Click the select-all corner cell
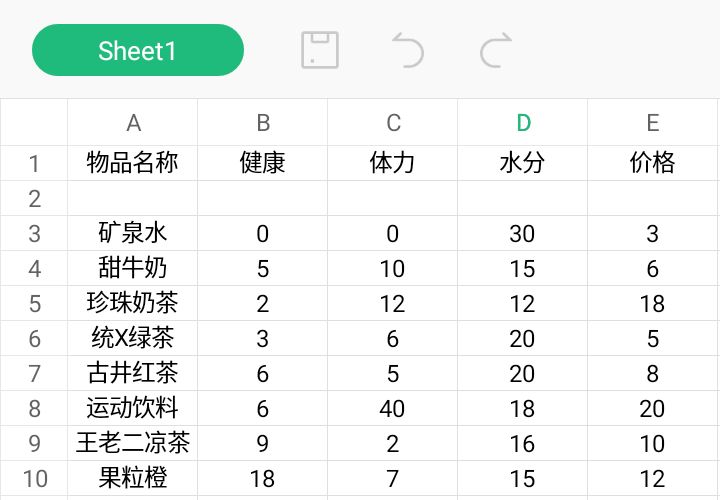 (x=34, y=123)
